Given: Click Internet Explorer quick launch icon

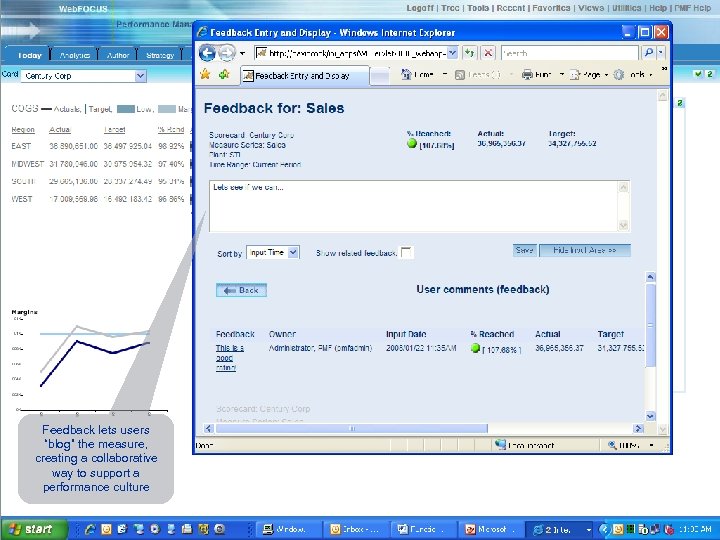Looking at the screenshot, I should click(90, 529).
